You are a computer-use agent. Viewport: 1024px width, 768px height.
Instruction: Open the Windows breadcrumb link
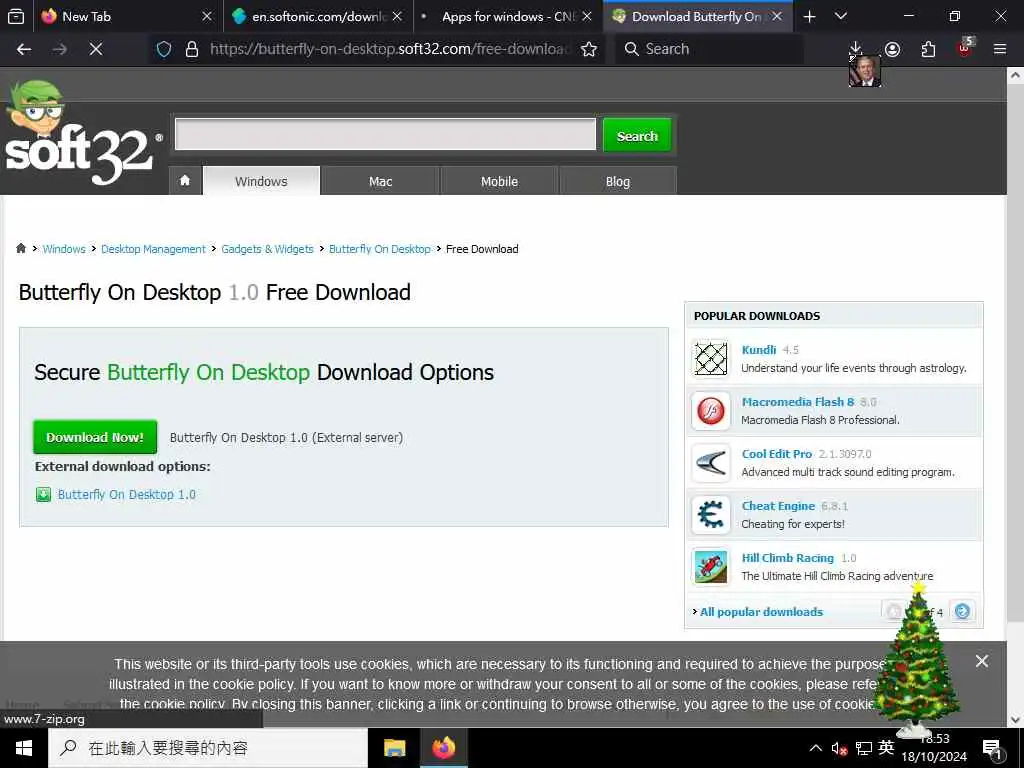tap(64, 249)
